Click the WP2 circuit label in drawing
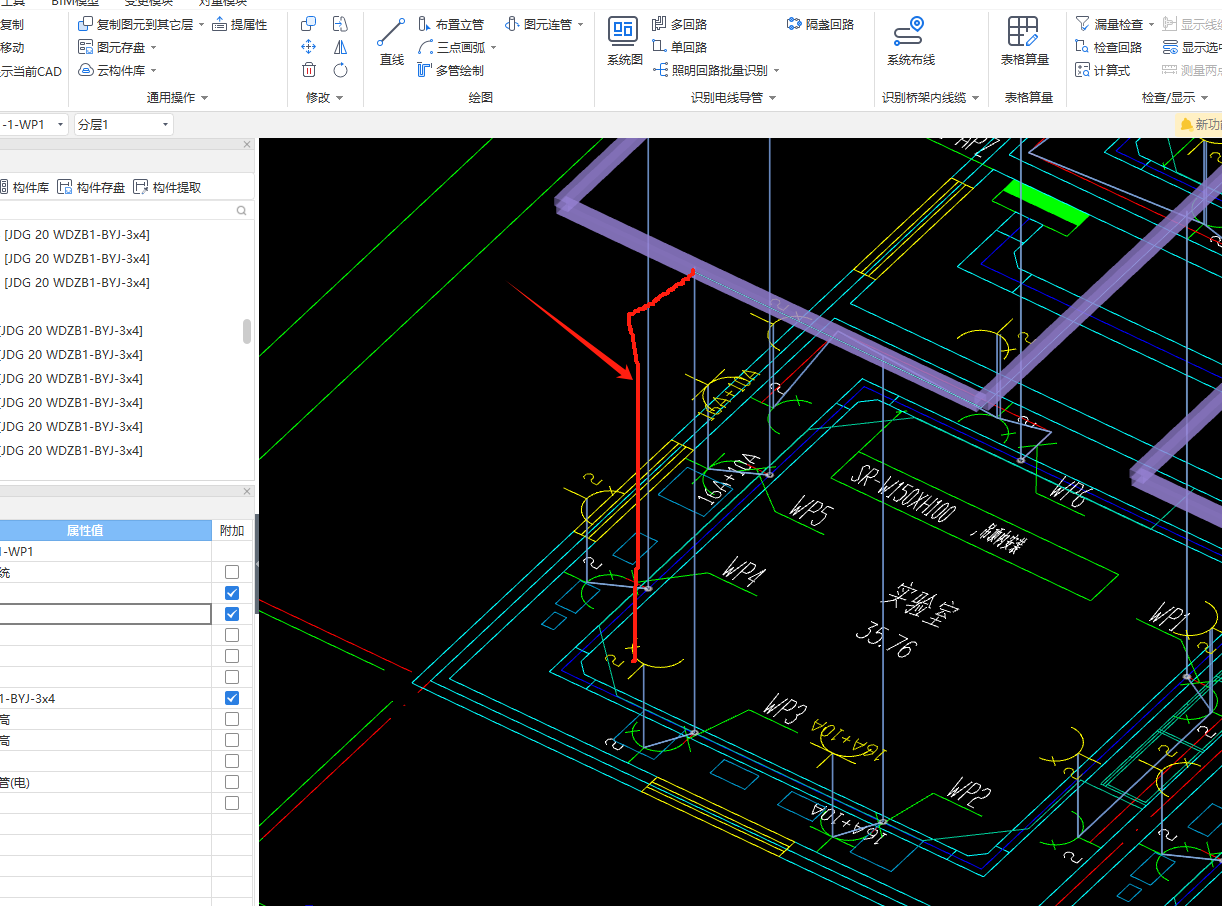 tap(968, 793)
